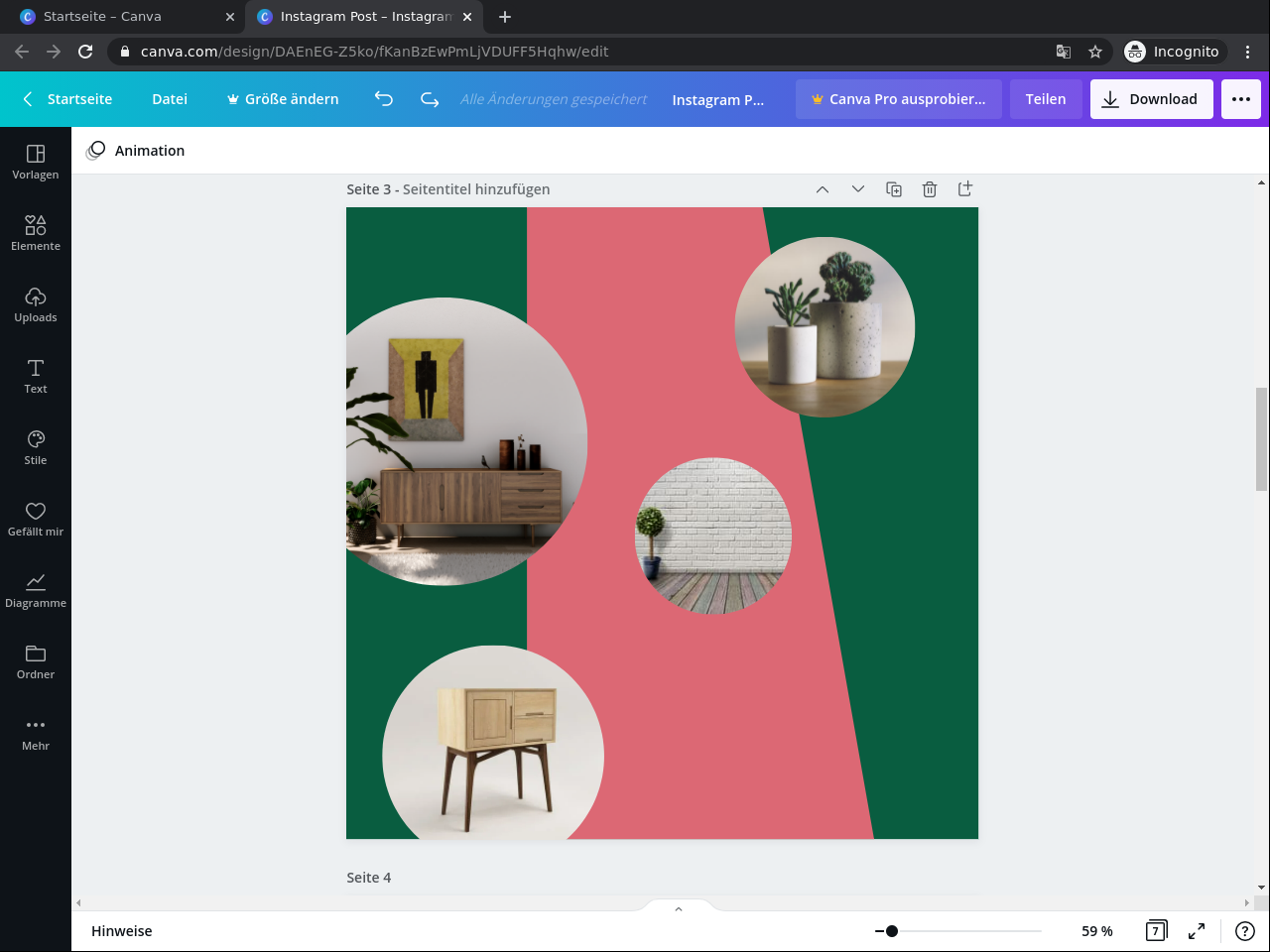Go back in browser history
Screen dimensions: 1270x952
pyautogui.click(x=22, y=52)
